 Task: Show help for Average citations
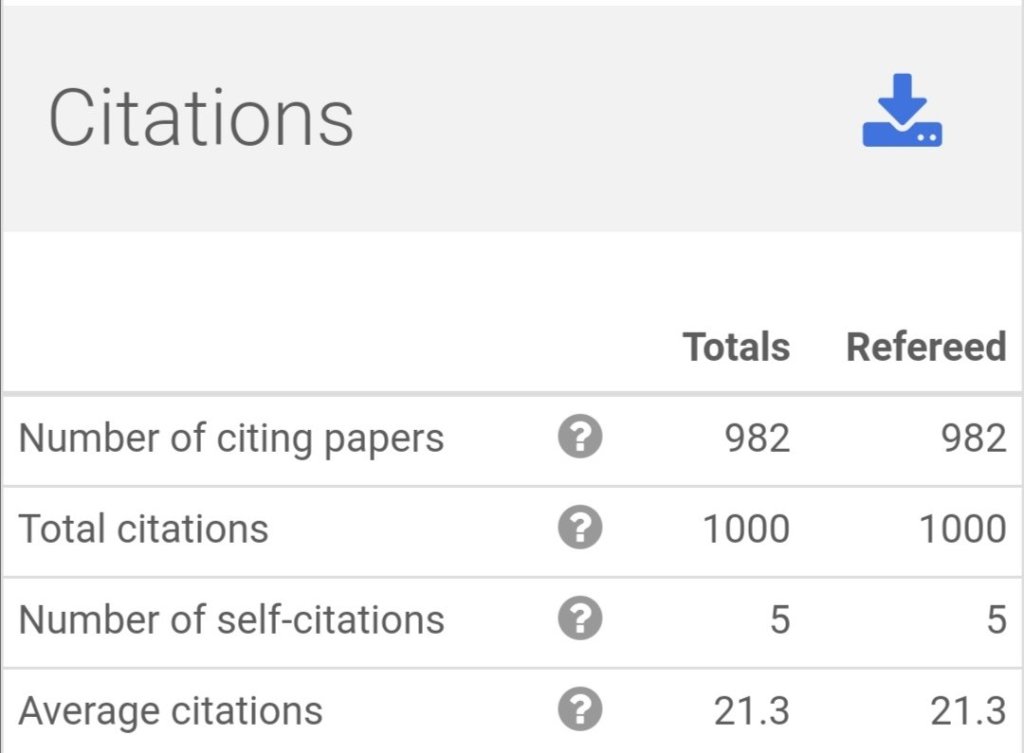click(x=580, y=711)
